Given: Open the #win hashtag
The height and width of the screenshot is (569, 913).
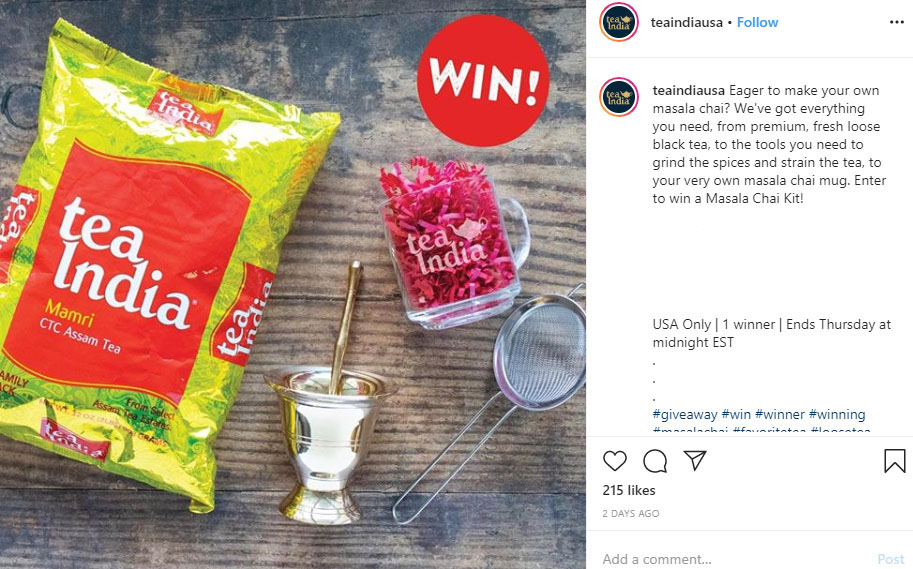Looking at the screenshot, I should 736,414.
